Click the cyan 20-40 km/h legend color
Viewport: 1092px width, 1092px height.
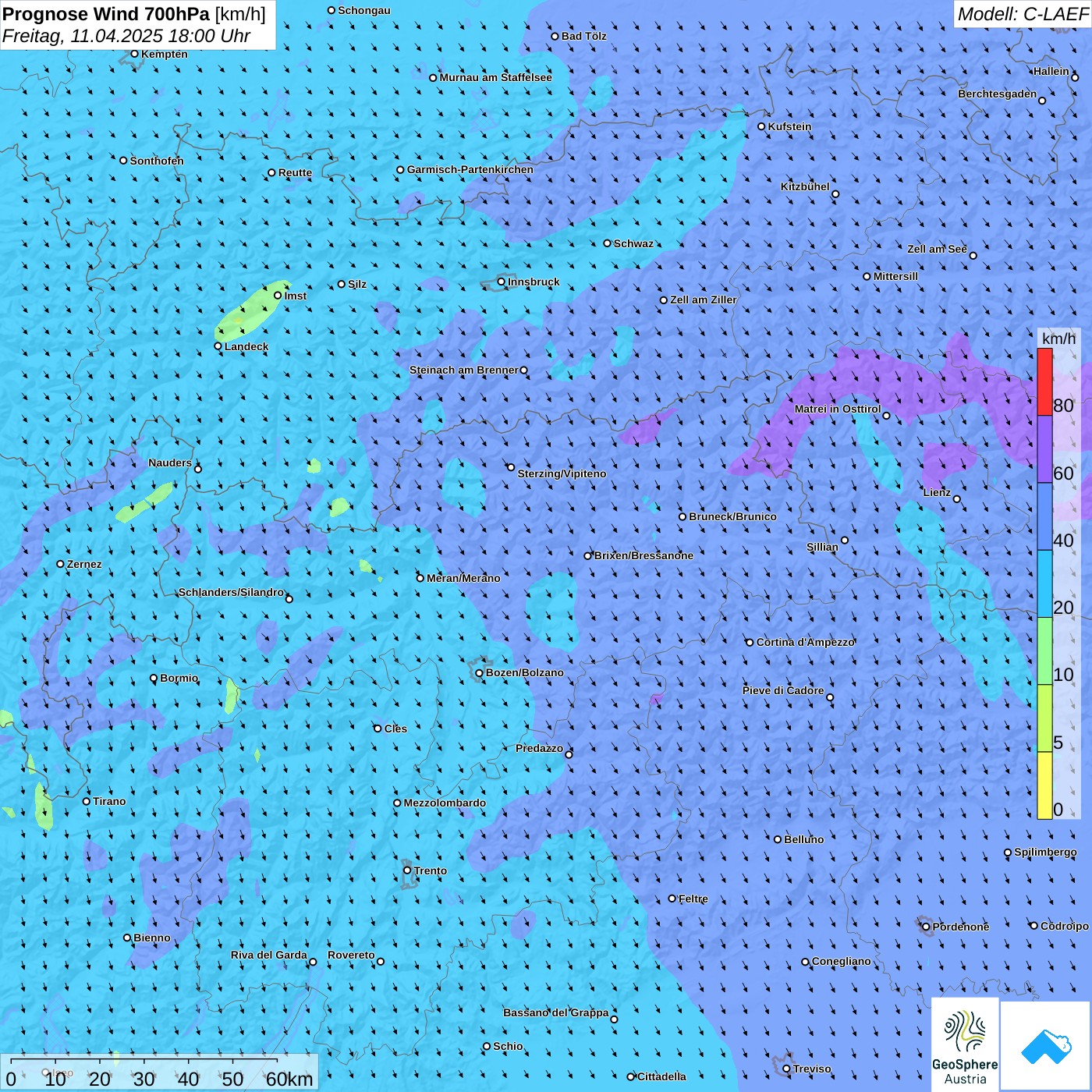point(1044,584)
